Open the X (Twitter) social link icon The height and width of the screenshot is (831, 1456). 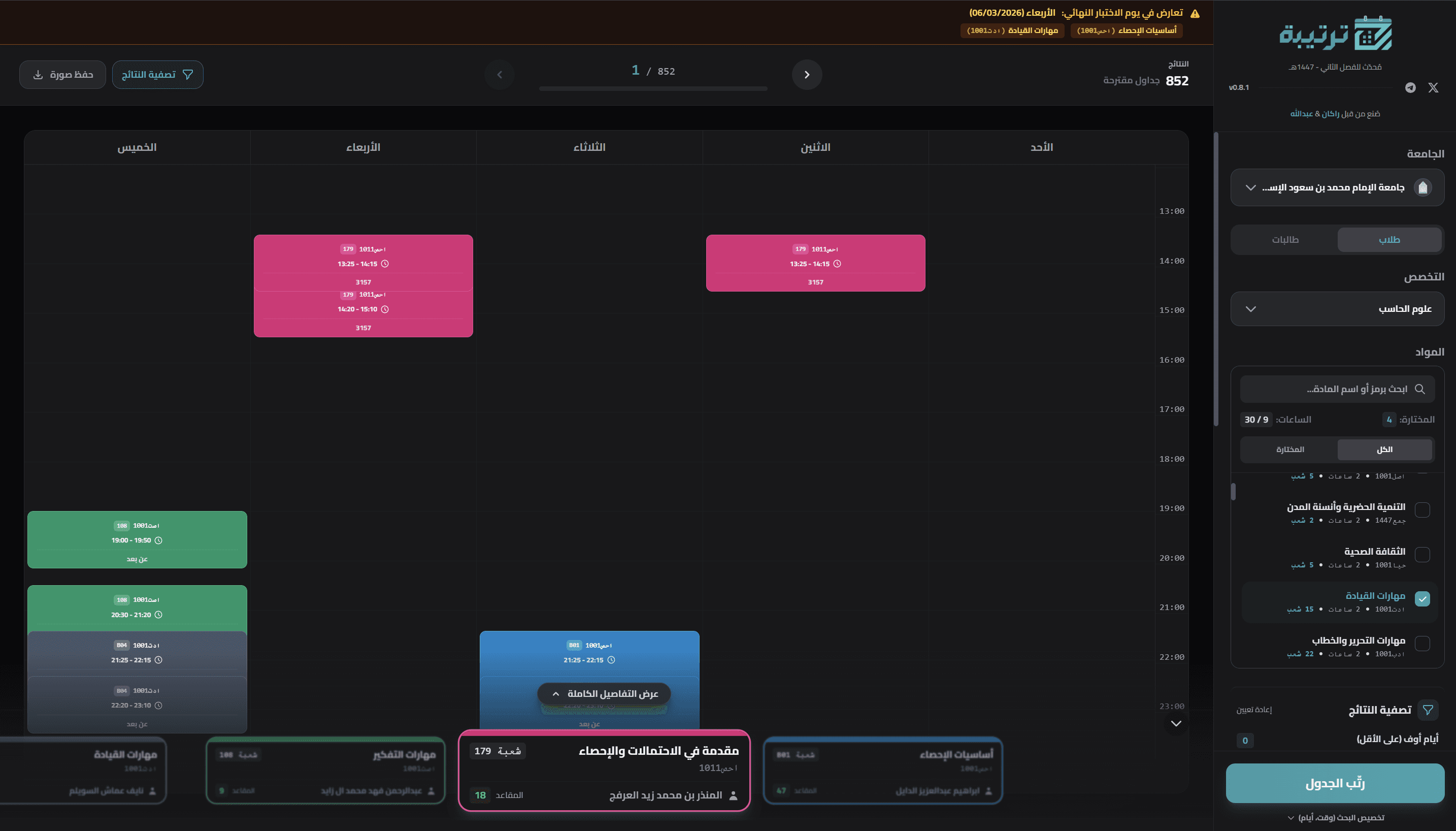click(1433, 87)
